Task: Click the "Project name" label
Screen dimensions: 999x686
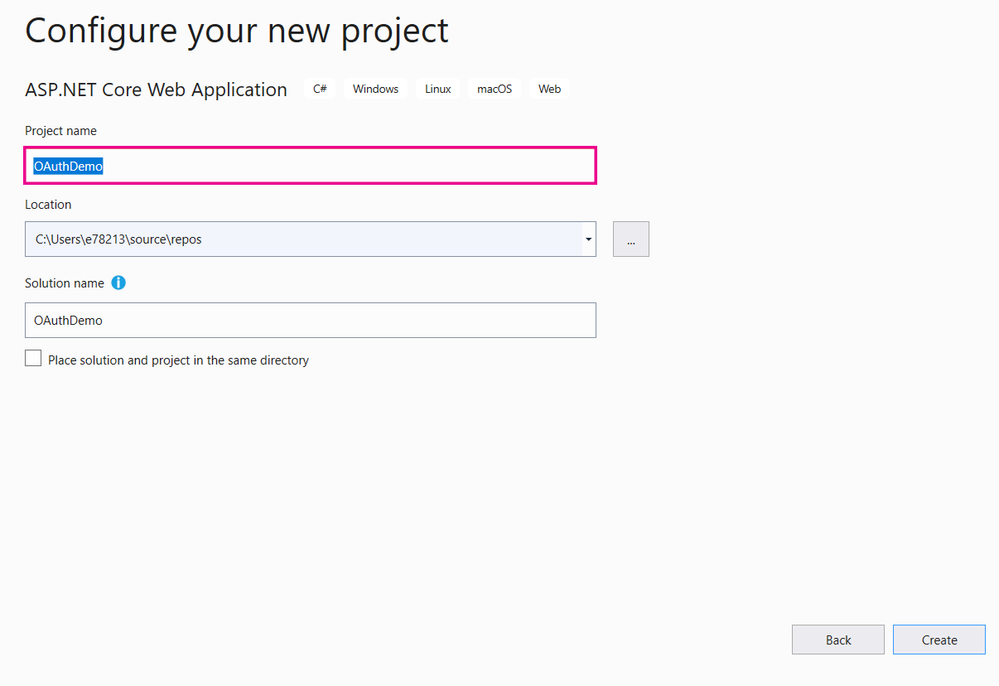Action: point(60,130)
